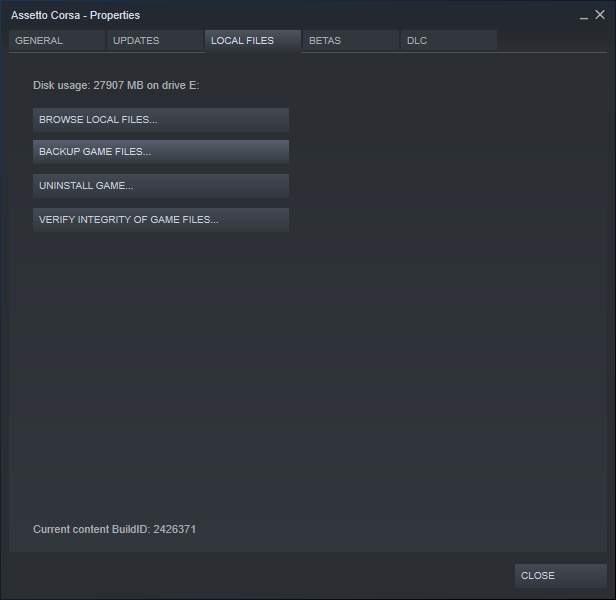Verify integrity of game files
Screen dimensions: 616x600
pos(161,220)
